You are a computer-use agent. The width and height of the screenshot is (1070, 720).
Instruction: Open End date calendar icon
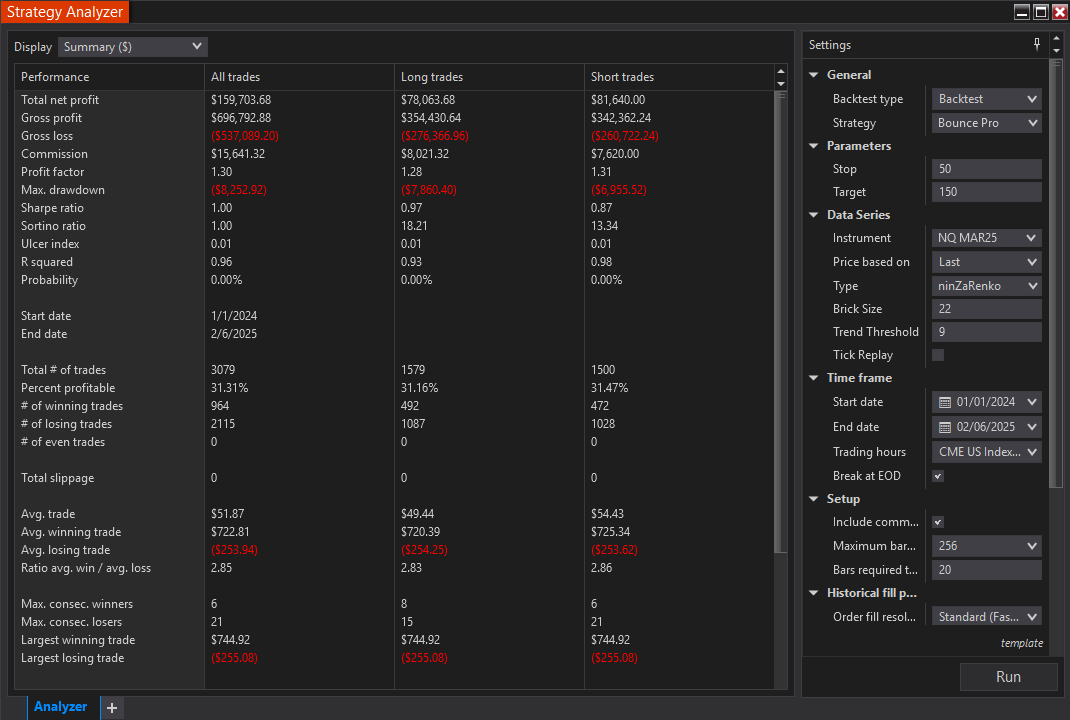tap(944, 427)
